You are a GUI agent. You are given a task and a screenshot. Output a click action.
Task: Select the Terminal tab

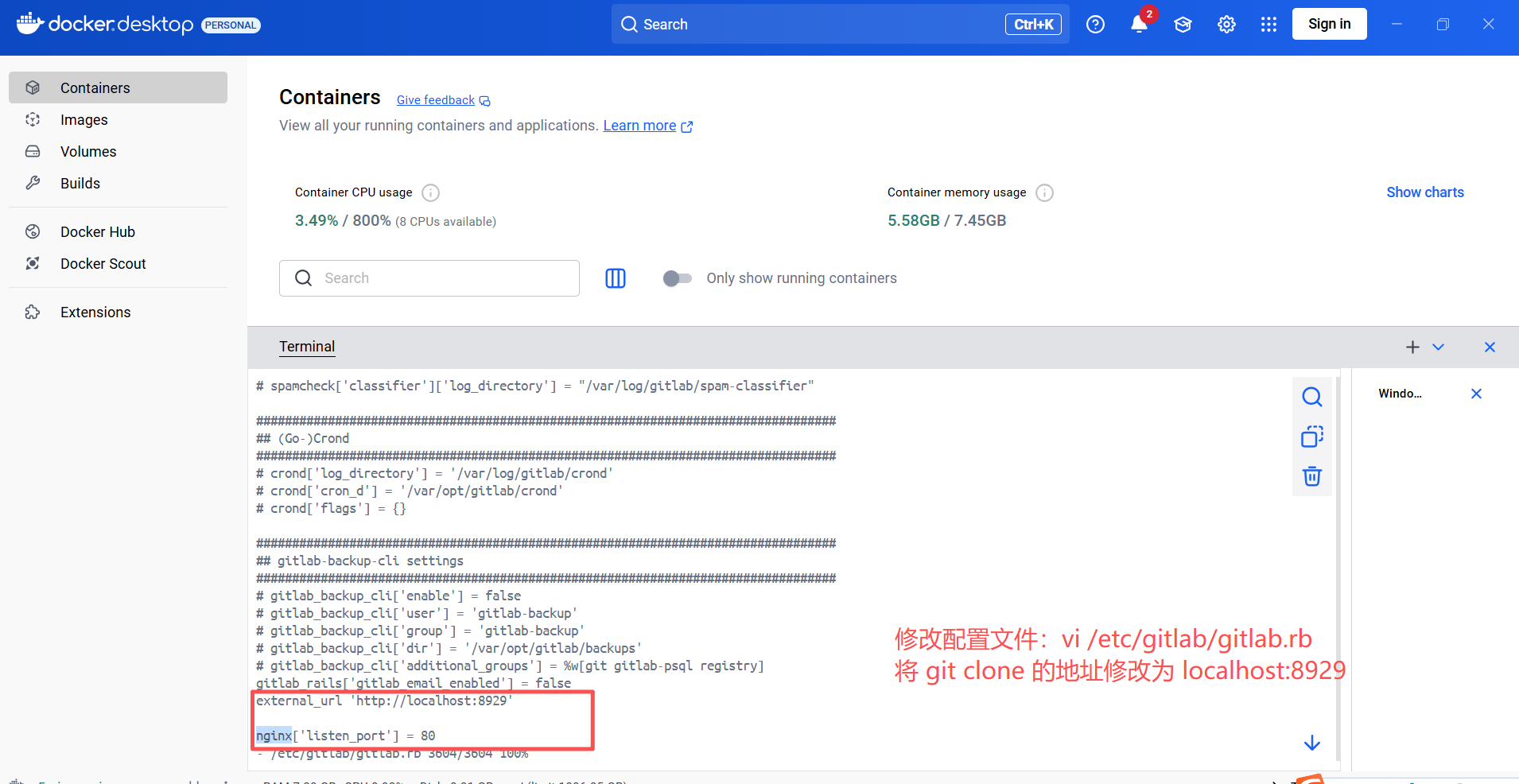point(307,347)
